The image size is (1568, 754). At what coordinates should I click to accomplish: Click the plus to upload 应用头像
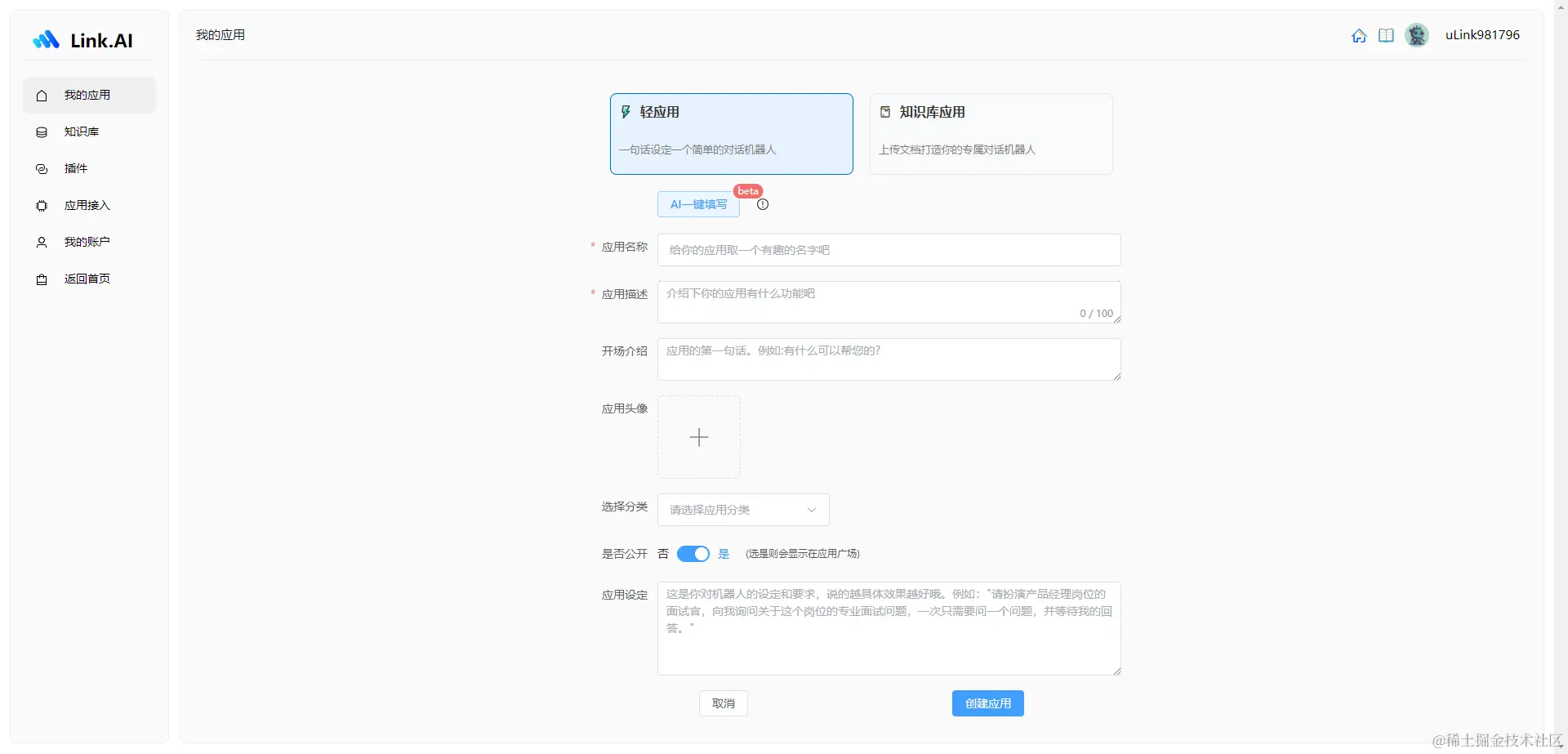(698, 437)
